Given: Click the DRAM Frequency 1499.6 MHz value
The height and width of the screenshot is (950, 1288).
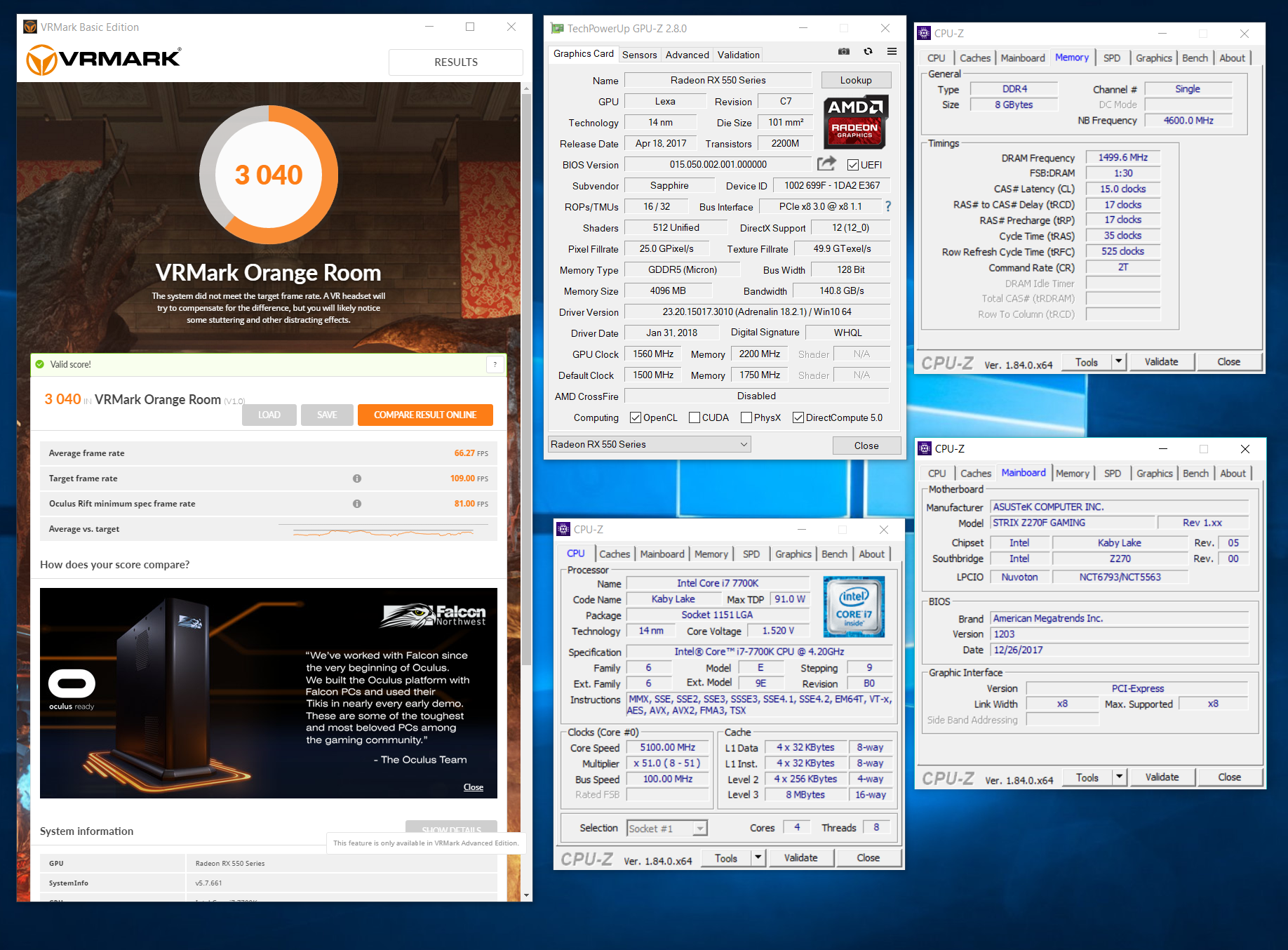Looking at the screenshot, I should pyautogui.click(x=1122, y=157).
